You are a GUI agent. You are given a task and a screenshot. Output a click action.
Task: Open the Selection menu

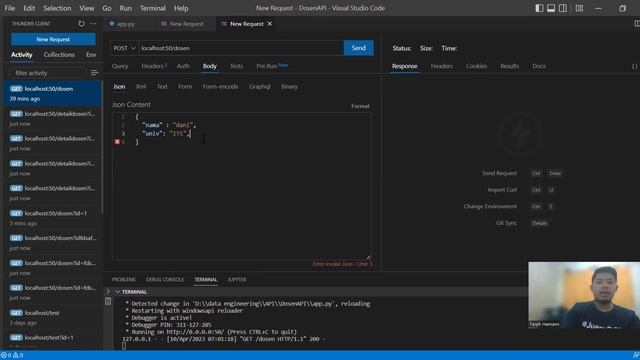pos(57,8)
